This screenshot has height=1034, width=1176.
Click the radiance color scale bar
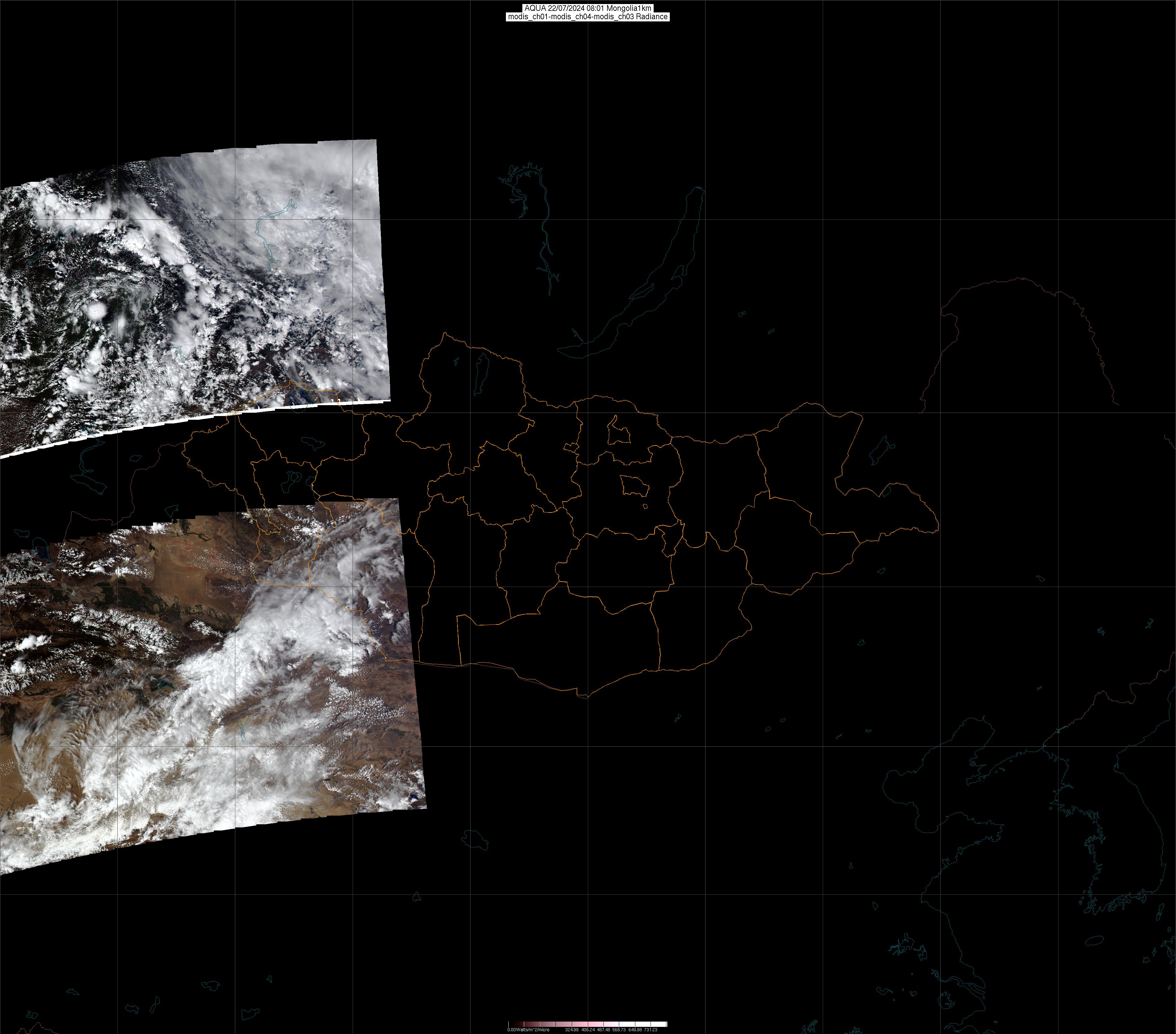[588, 1024]
